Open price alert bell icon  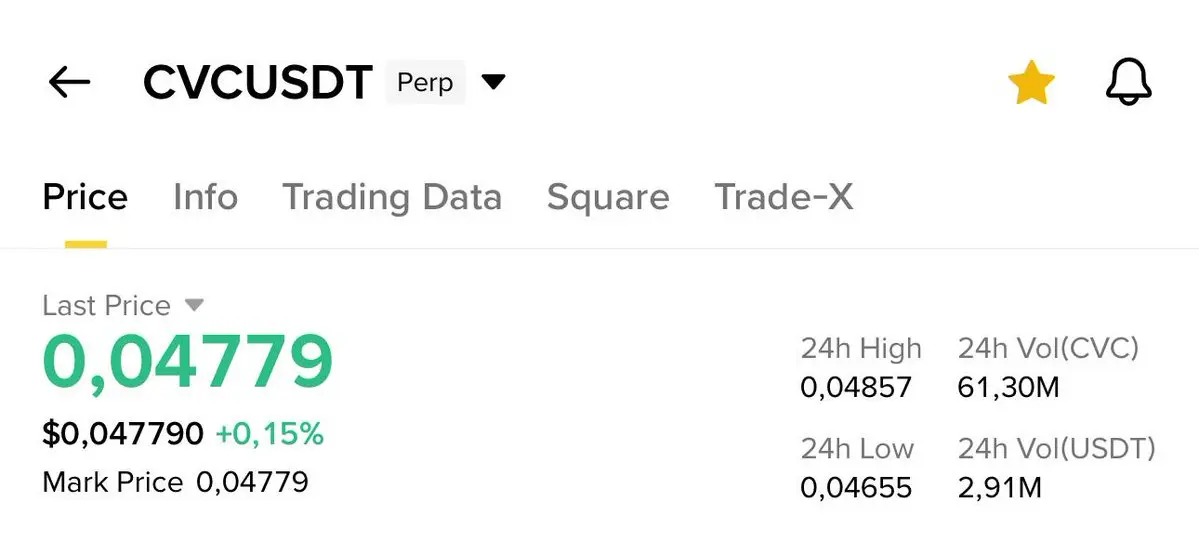point(1129,82)
